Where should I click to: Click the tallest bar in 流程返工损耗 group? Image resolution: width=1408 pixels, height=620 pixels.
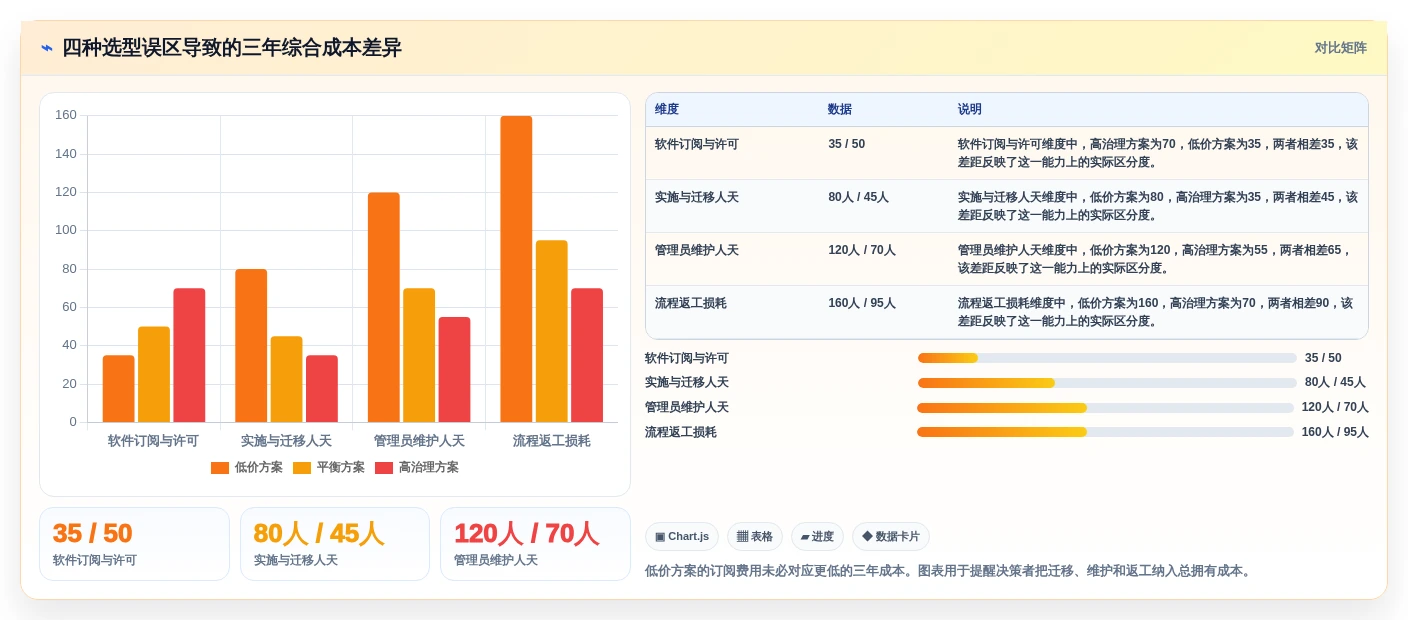[x=516, y=269]
